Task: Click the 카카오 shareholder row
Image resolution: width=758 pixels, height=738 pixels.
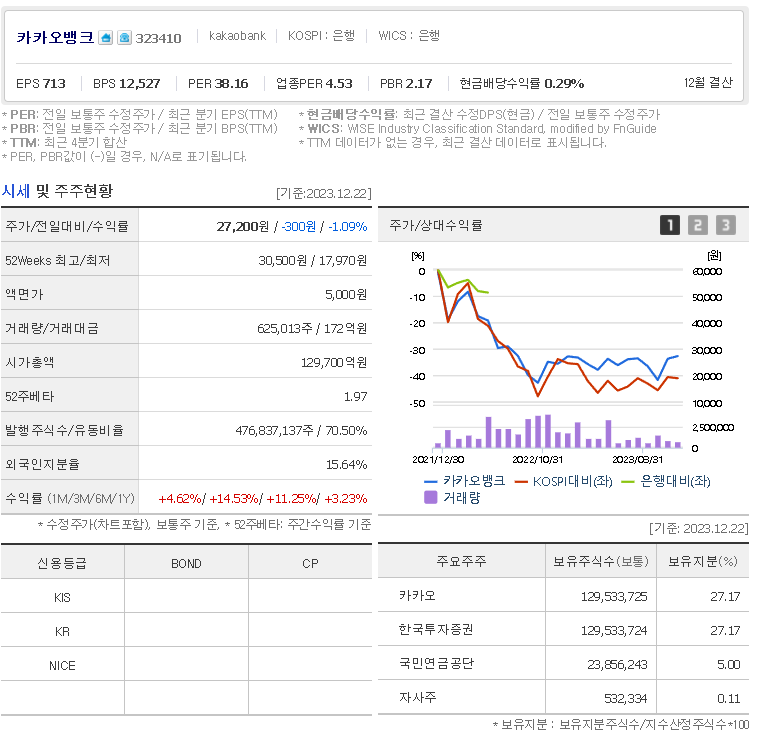Action: pos(563,595)
